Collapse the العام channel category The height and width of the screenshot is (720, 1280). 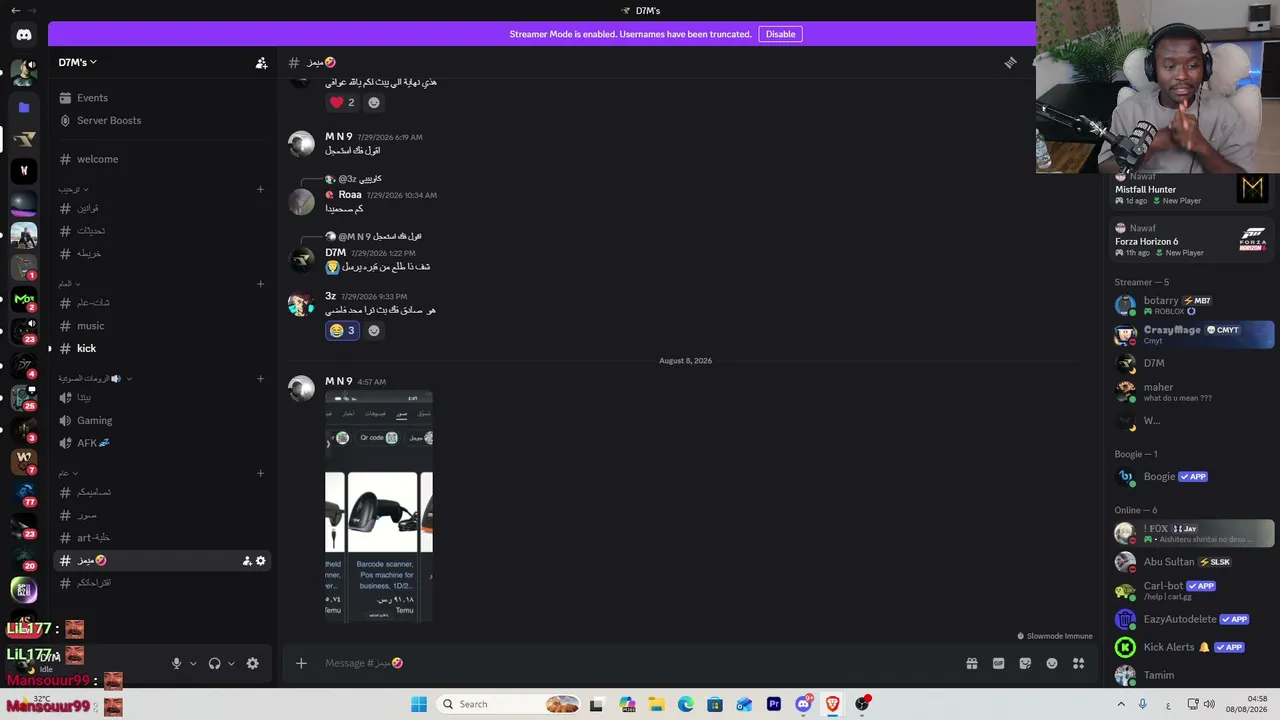pyautogui.click(x=70, y=284)
